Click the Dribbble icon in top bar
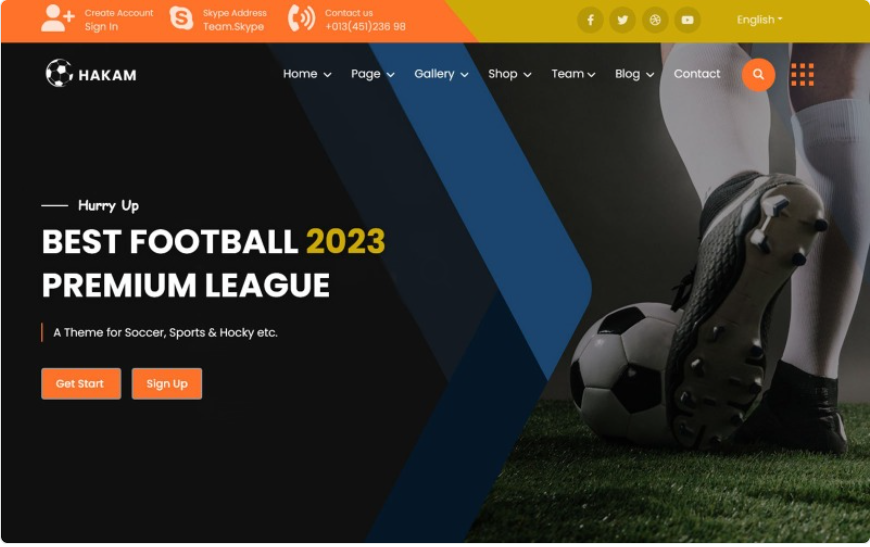Viewport: 870px width, 547px height. (x=655, y=21)
